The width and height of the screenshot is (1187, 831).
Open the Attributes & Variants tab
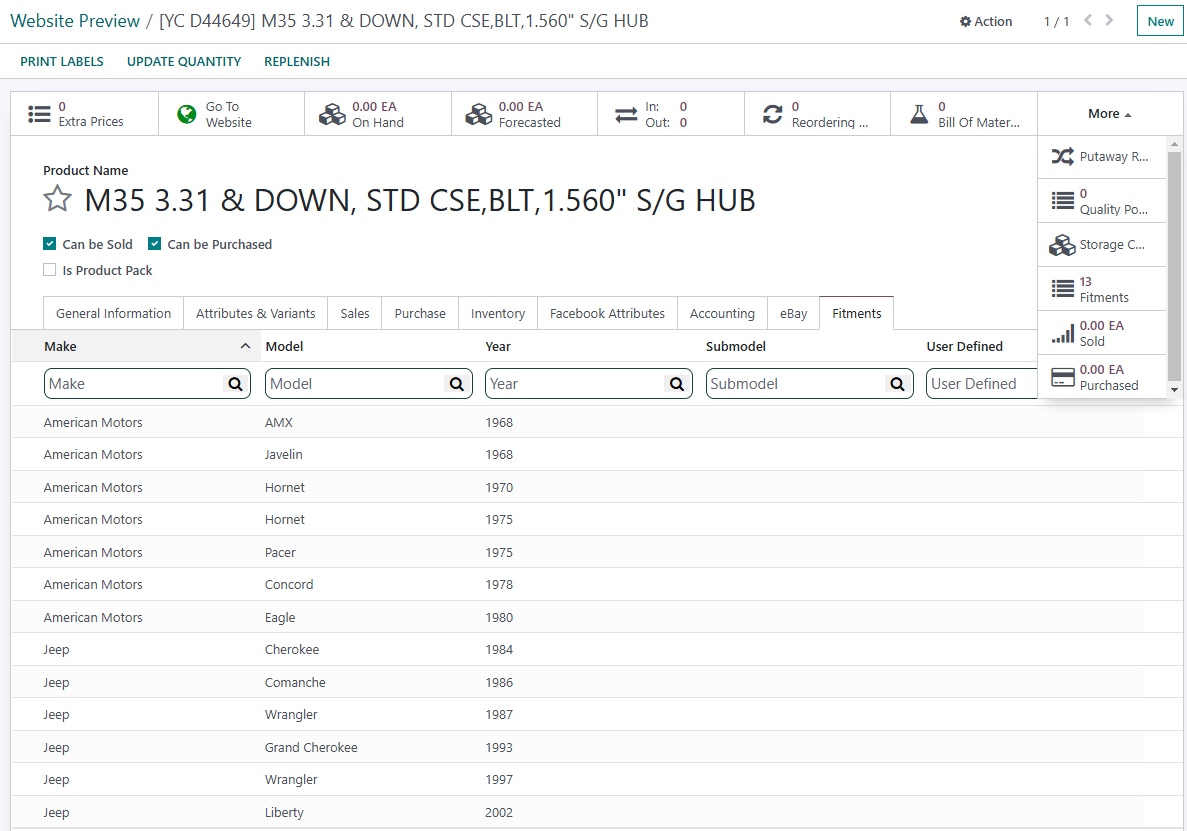[x=255, y=313]
